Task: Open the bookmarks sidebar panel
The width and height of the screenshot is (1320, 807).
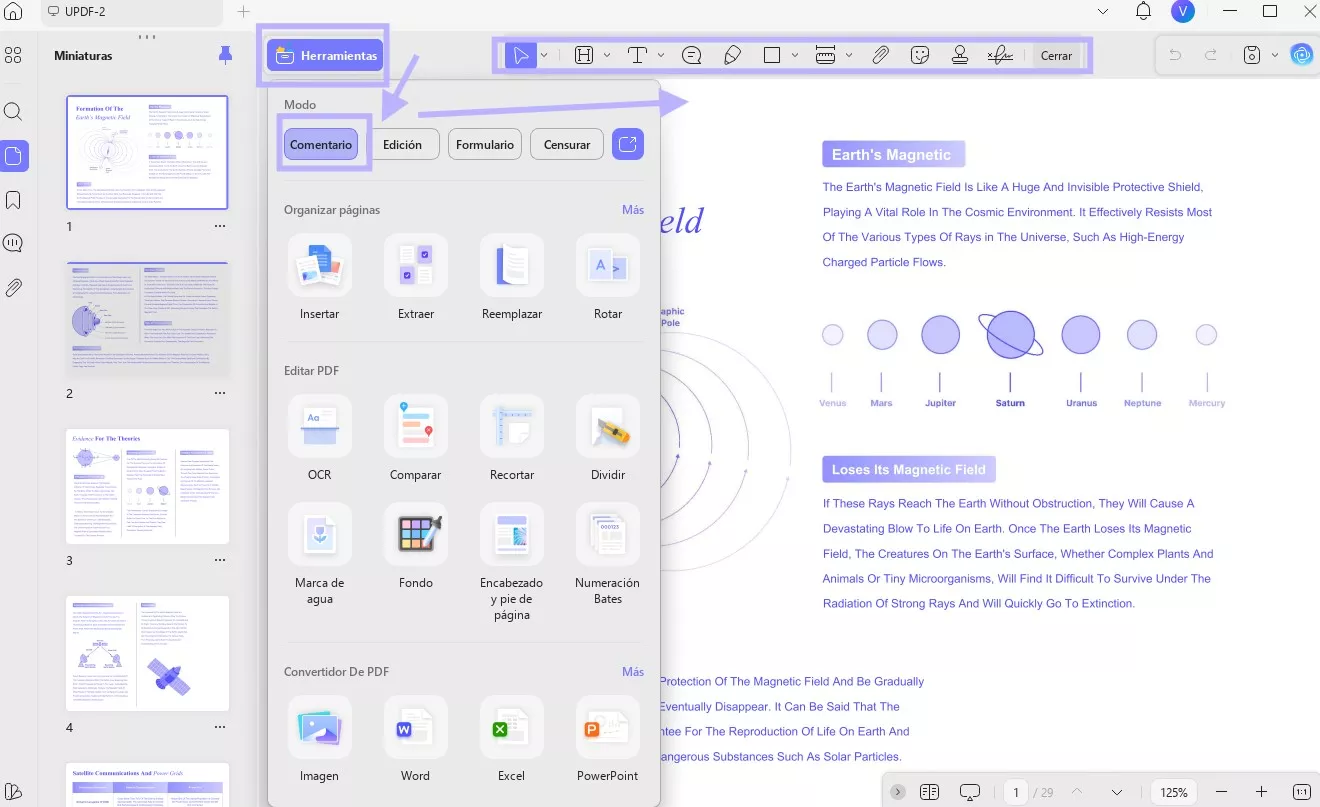Action: 14,201
